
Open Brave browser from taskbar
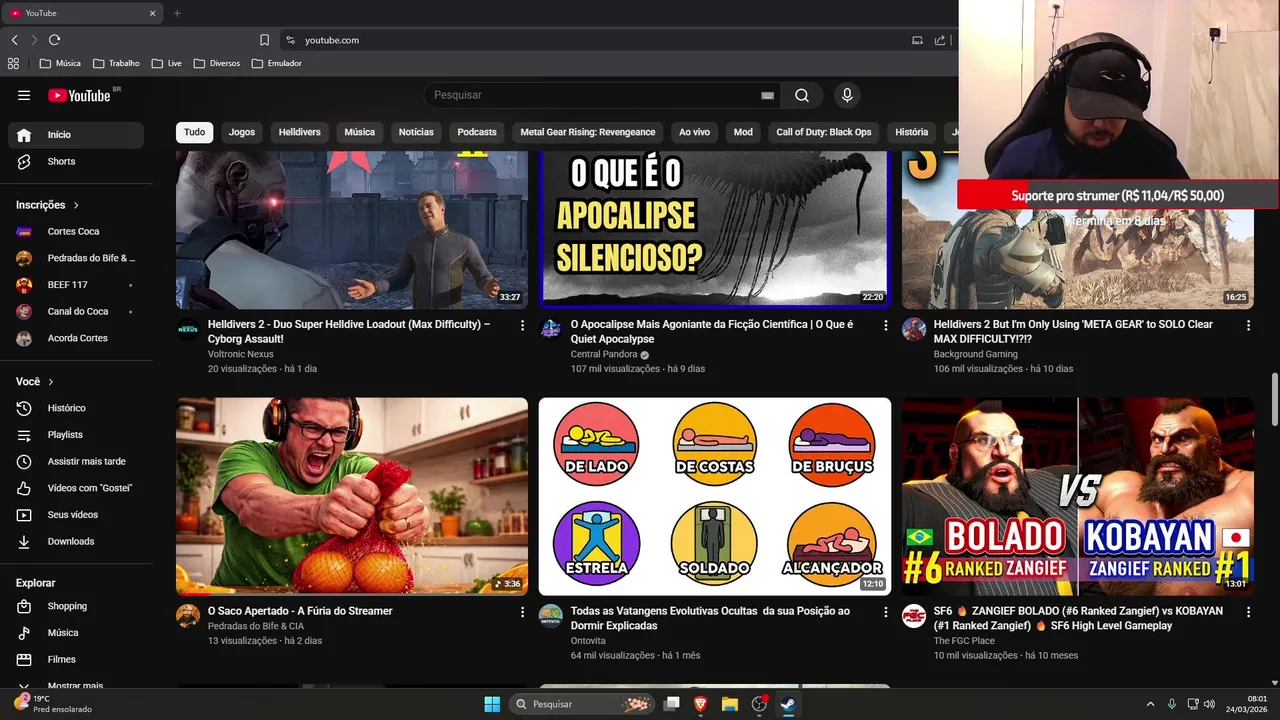tap(700, 704)
